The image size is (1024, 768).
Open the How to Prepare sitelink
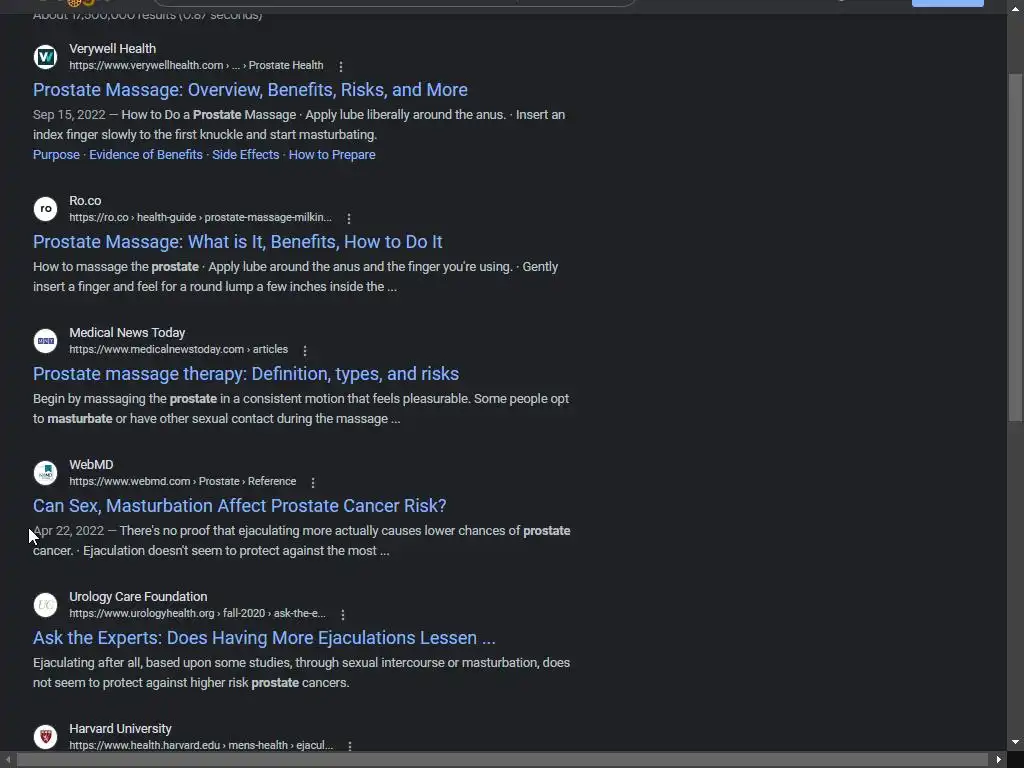332,155
